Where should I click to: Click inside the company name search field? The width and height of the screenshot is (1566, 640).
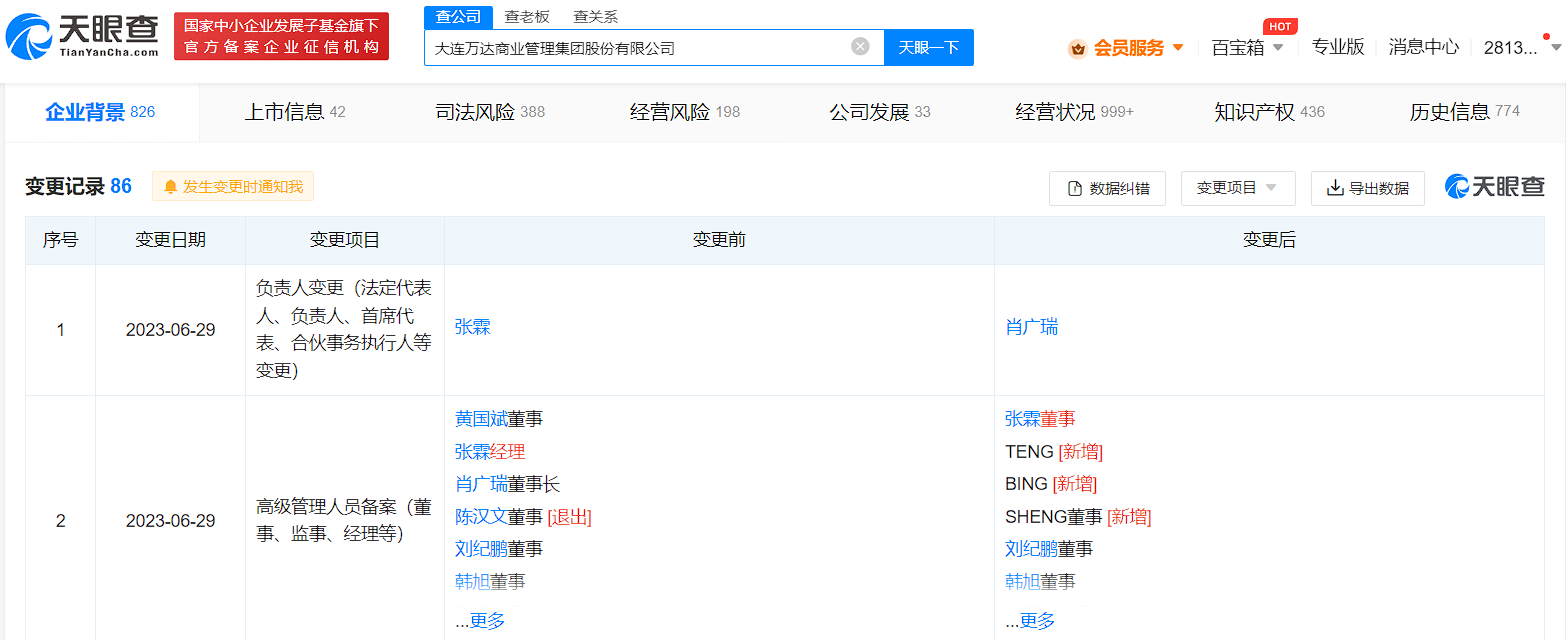[640, 46]
